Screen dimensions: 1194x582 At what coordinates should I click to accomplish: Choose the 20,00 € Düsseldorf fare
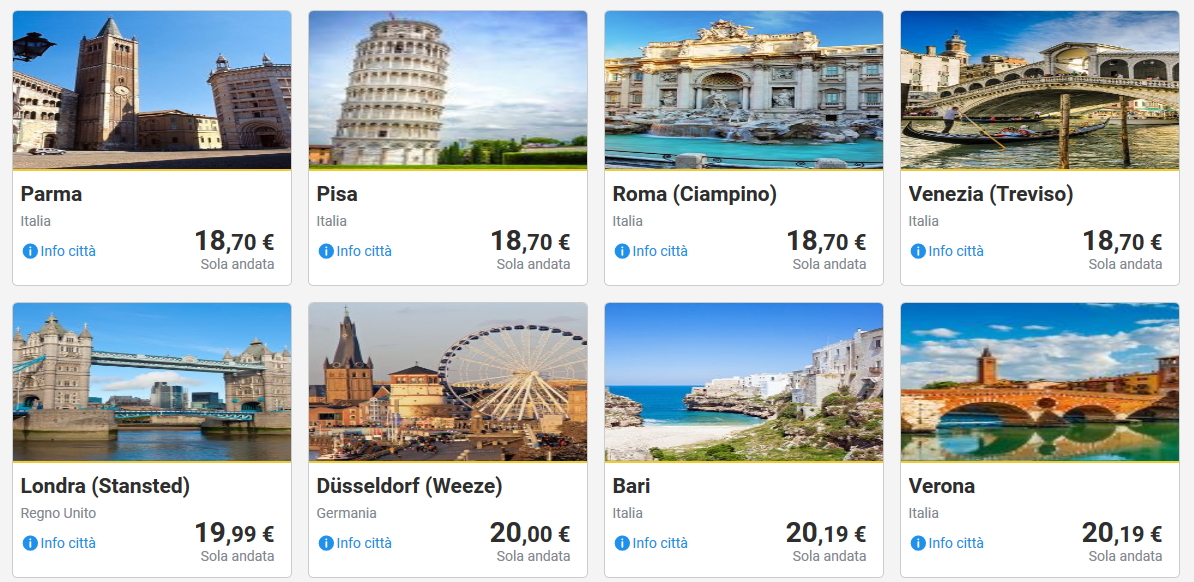tap(530, 534)
